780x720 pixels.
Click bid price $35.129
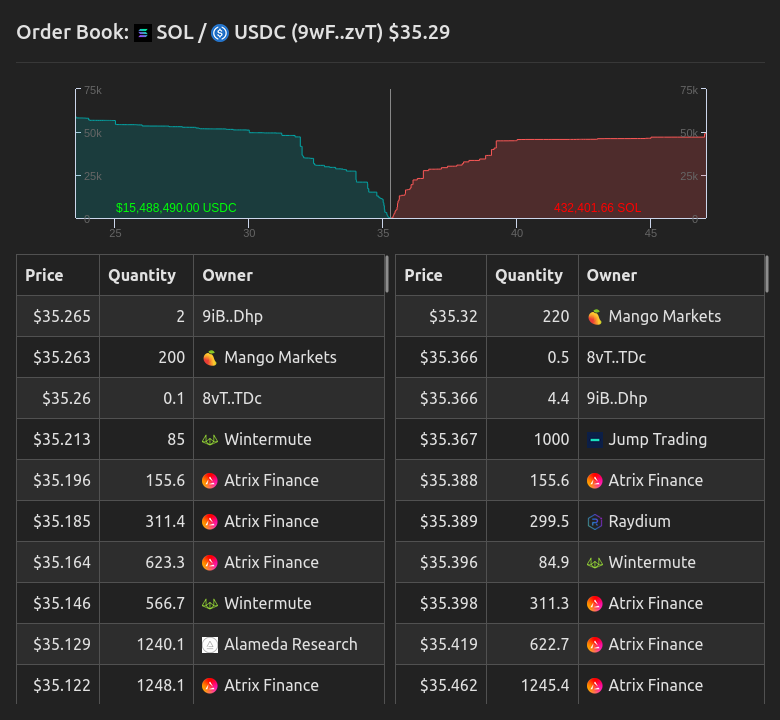point(62,645)
